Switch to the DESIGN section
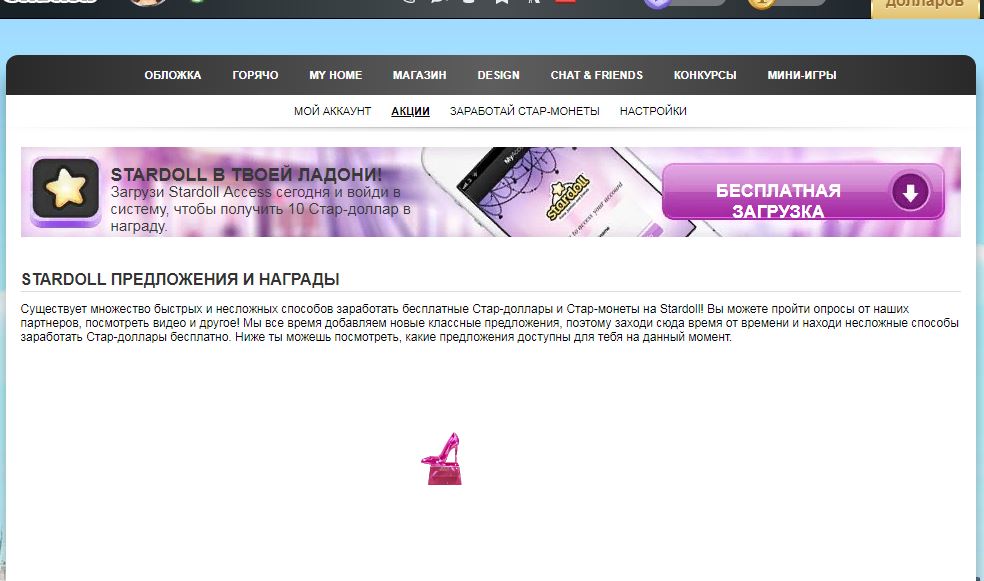Screen dimensions: 984x581 pos(497,75)
